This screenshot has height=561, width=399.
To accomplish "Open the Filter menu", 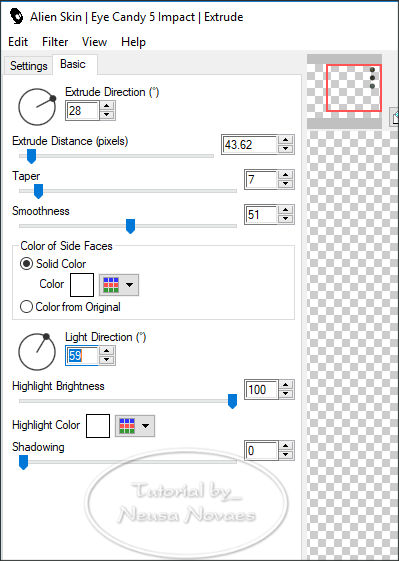I will coord(55,42).
